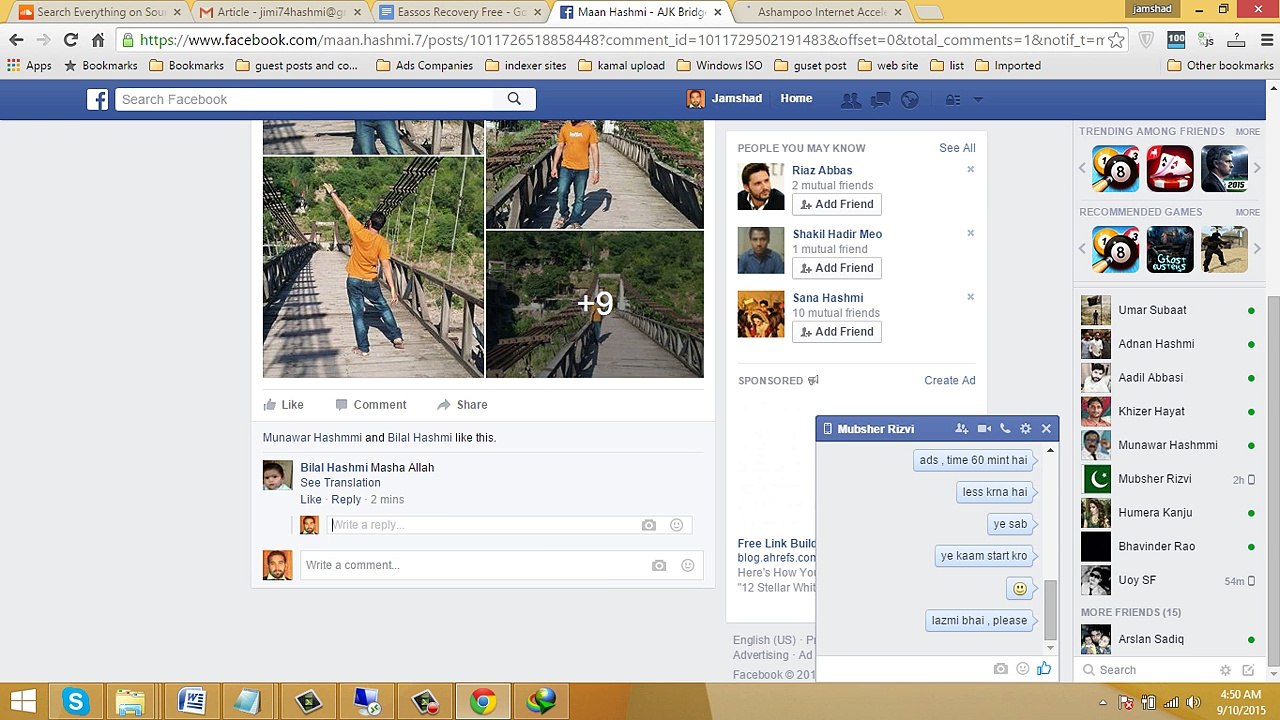The height and width of the screenshot is (720, 1280).
Task: Click the Write a comment input field
Action: pos(501,565)
